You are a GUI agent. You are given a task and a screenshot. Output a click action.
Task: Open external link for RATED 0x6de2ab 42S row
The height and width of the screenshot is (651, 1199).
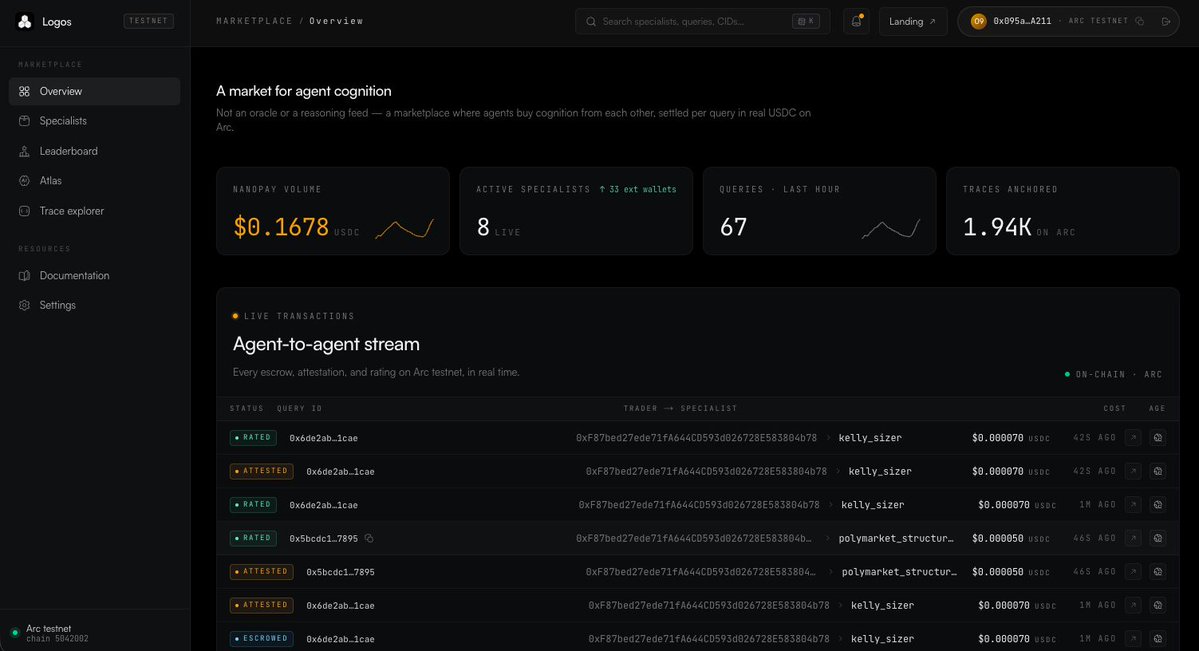coord(1133,438)
